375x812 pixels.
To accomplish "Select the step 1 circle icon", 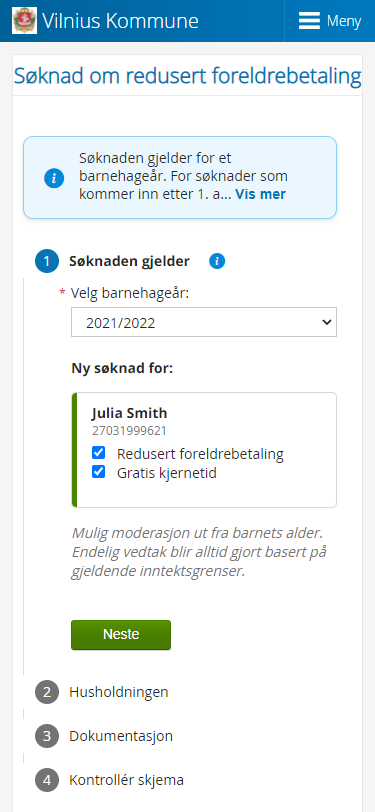I will coord(47,262).
